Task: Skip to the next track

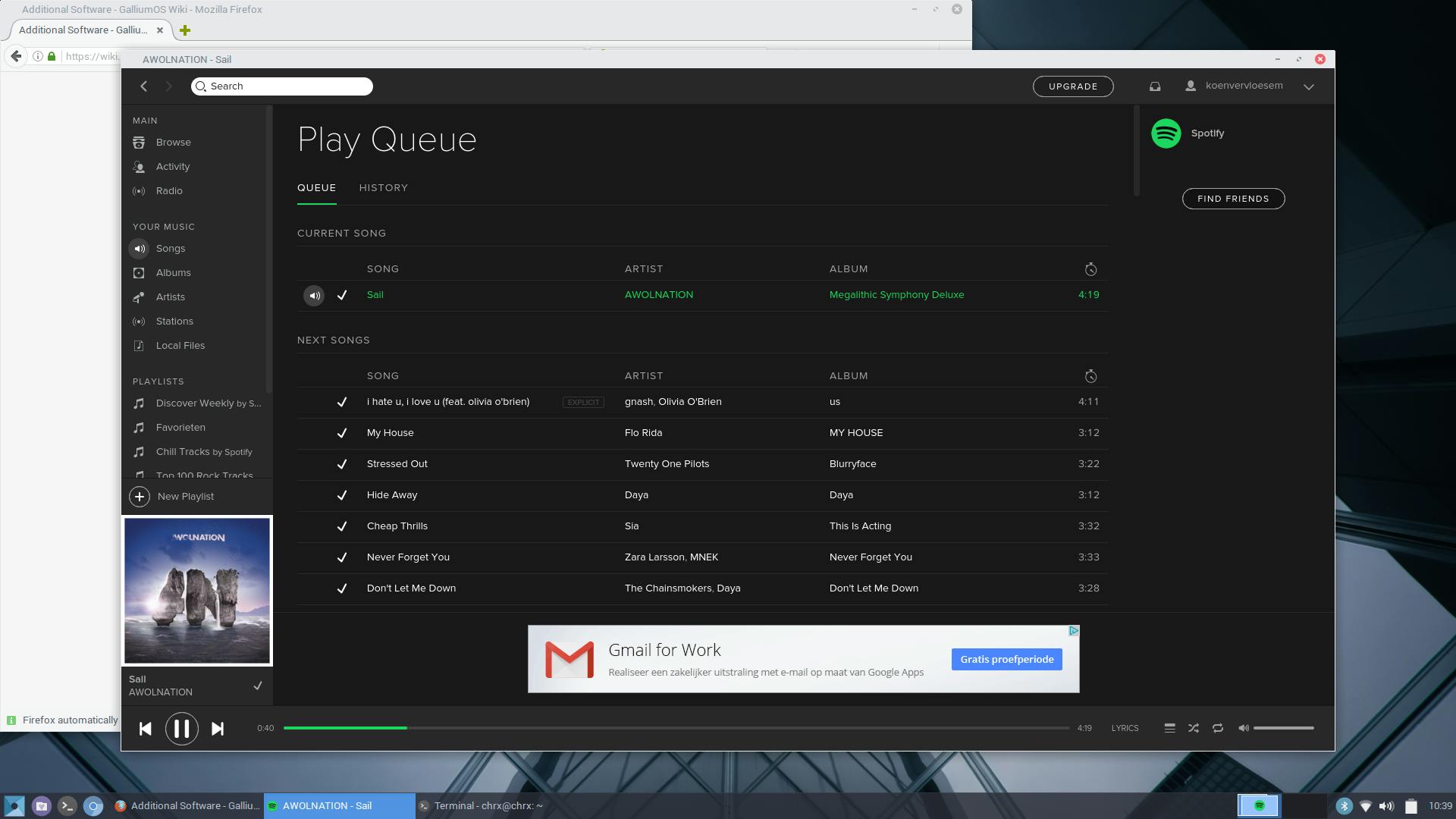Action: pyautogui.click(x=218, y=729)
